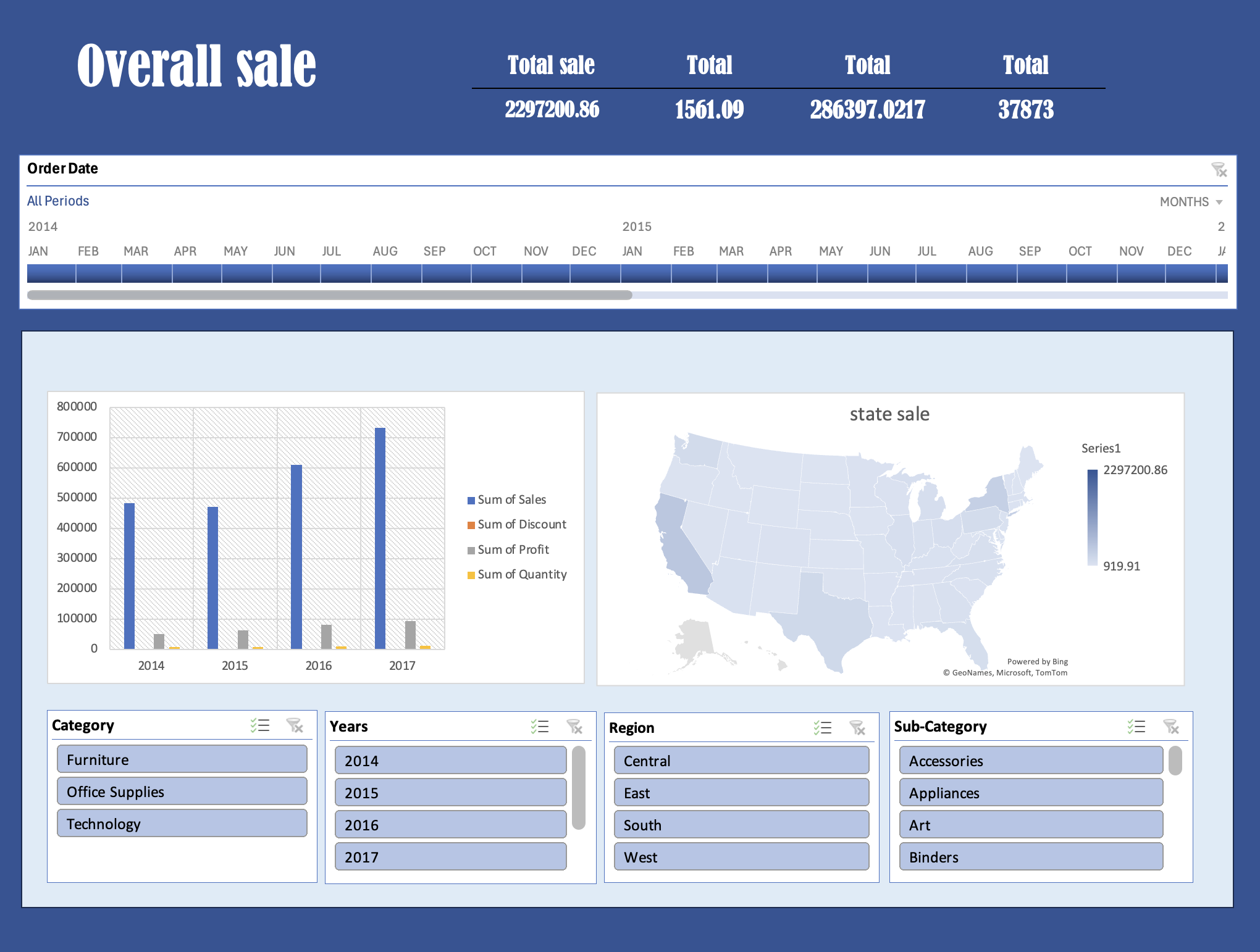Click the timeline horizontal scrollbar thumb

(330, 295)
